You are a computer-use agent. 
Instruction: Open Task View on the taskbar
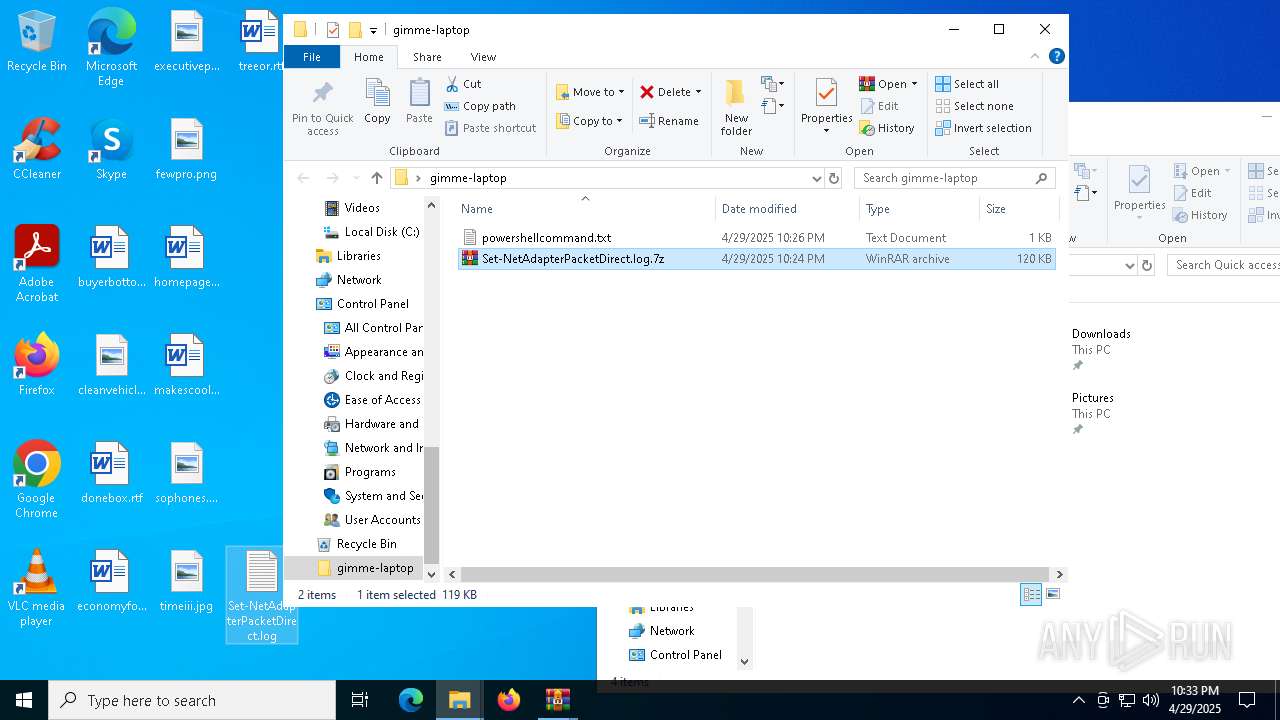[360, 700]
